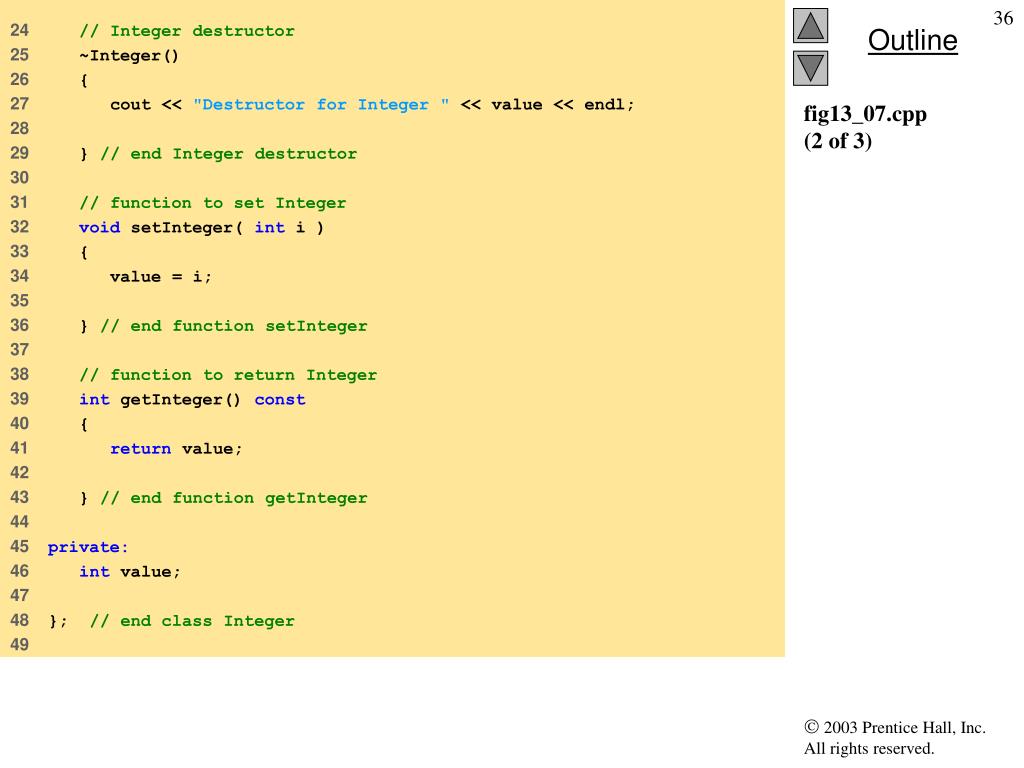Click the value = i; statement
Image resolution: width=1024 pixels, height=768 pixels.
[x=161, y=277]
